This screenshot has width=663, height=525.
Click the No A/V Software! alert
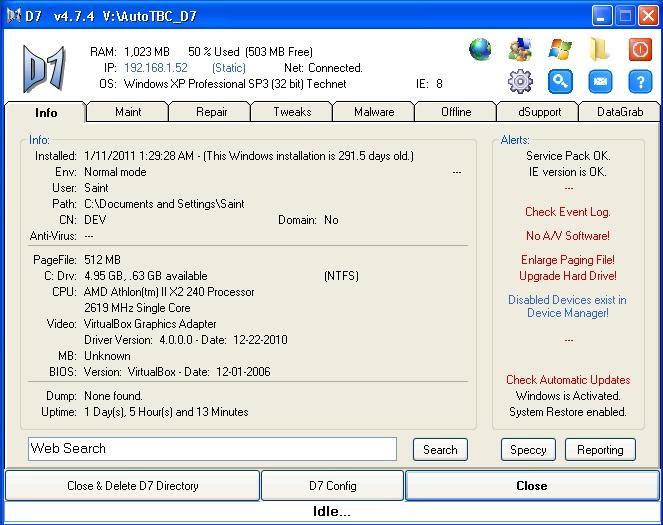click(568, 235)
